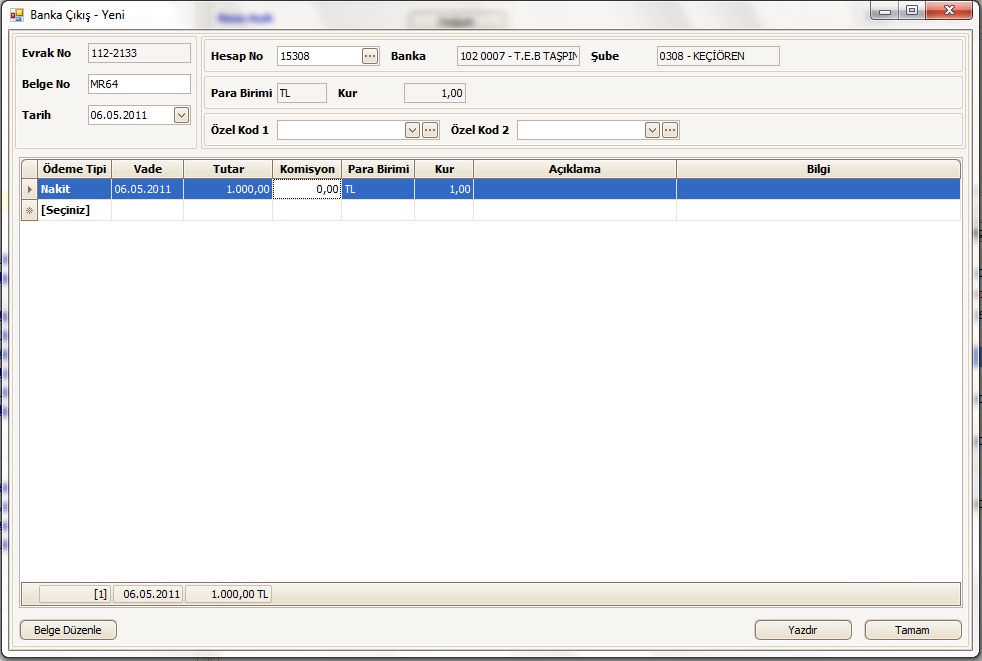
Task: Click the Banka Çıkış window title icon
Action: [x=17, y=14]
